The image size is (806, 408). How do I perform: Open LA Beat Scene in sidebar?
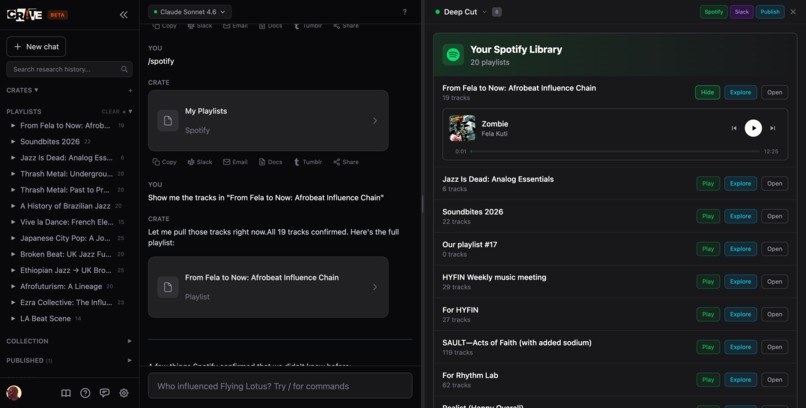coord(45,319)
